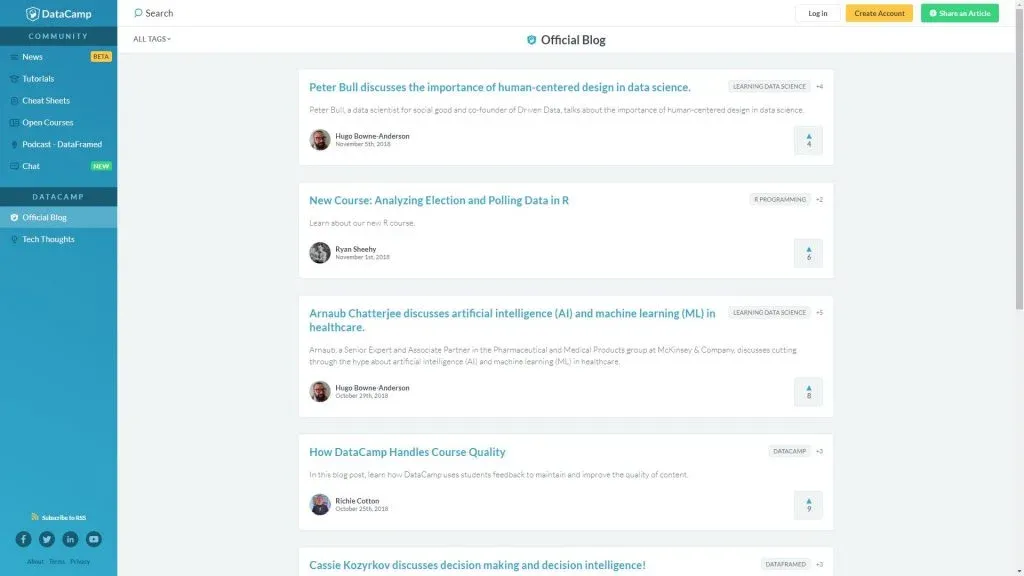Go to Cheat Sheets section

pos(46,101)
